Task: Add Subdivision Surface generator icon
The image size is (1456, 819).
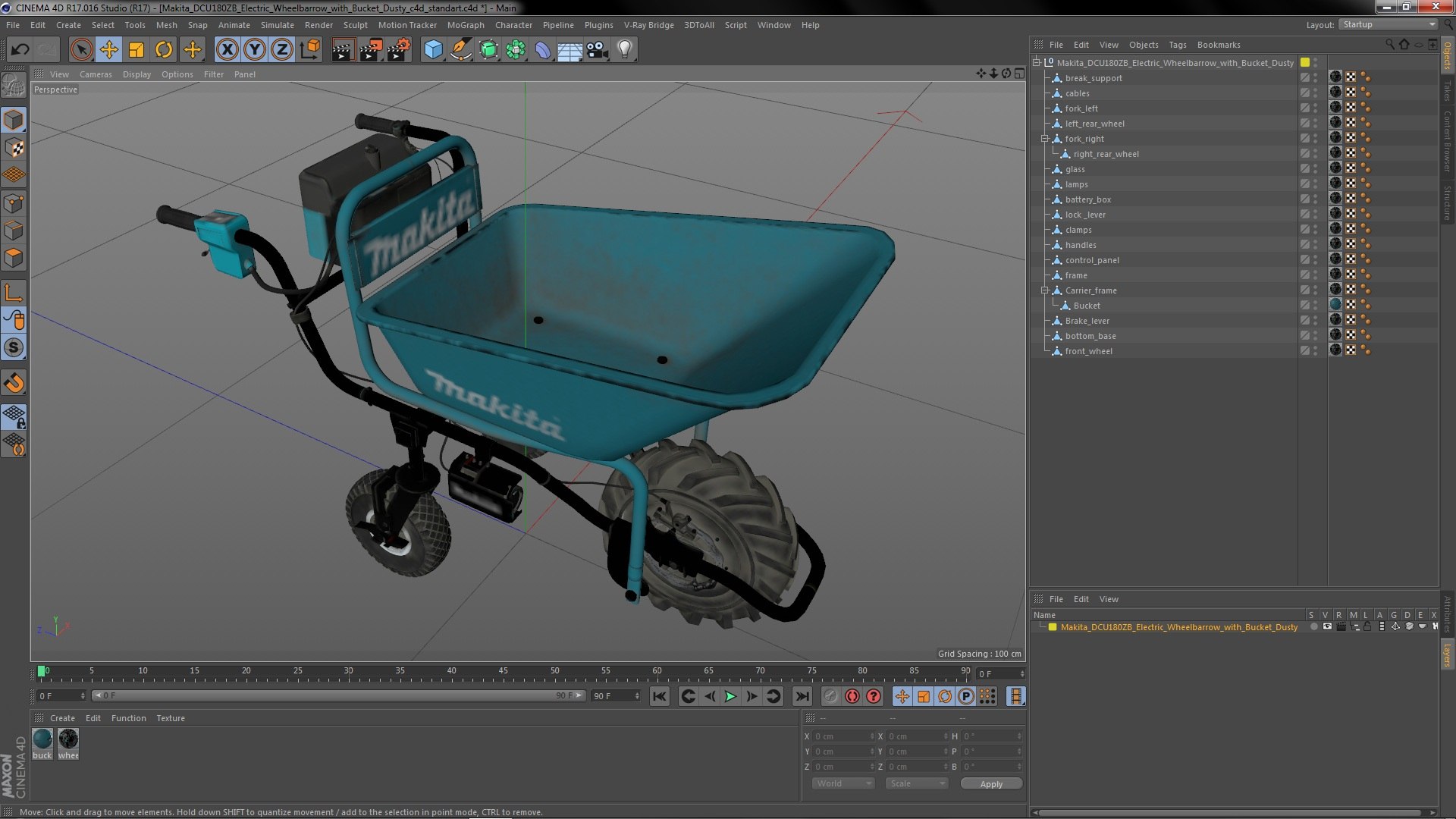Action: (488, 50)
